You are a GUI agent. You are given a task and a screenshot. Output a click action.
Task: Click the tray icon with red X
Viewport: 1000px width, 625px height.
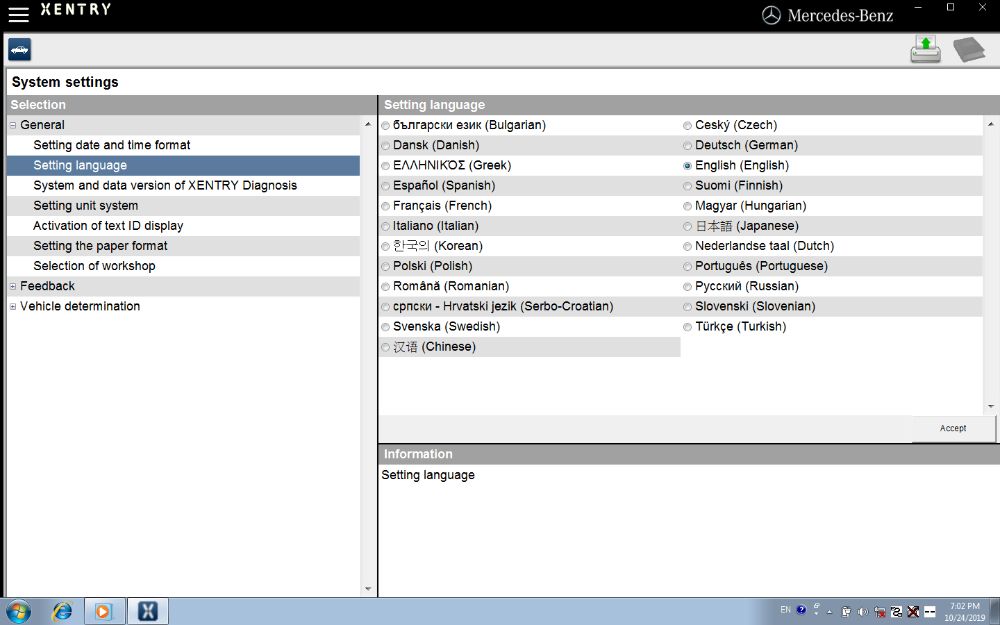tap(913, 612)
